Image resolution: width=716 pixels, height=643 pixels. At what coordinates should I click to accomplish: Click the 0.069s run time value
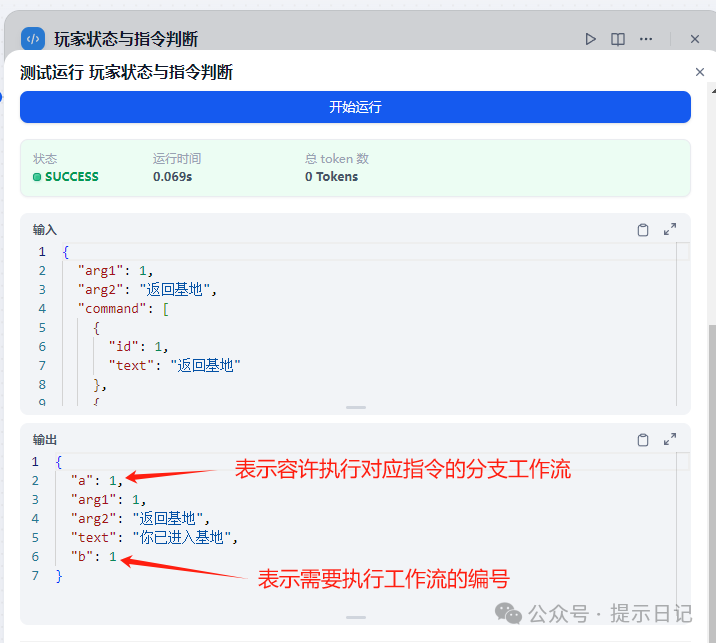click(x=173, y=177)
